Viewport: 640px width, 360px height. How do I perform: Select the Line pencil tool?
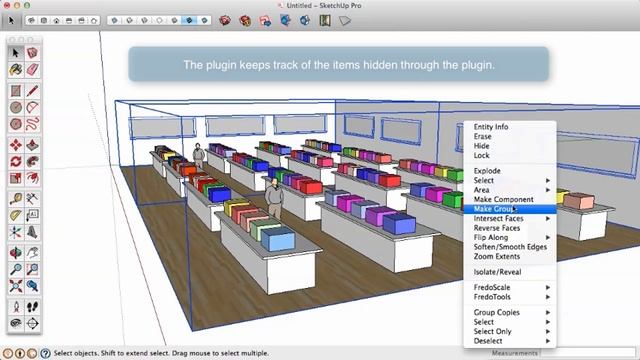pyautogui.click(x=32, y=91)
